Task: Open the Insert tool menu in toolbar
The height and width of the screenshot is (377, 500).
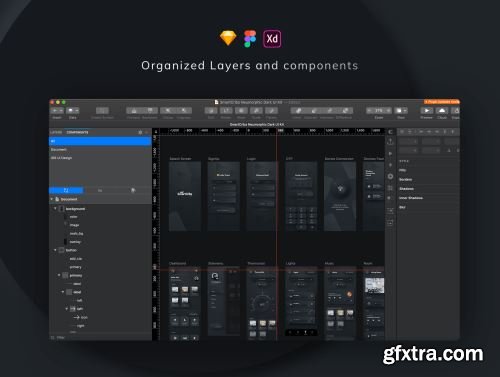Action: (57, 110)
